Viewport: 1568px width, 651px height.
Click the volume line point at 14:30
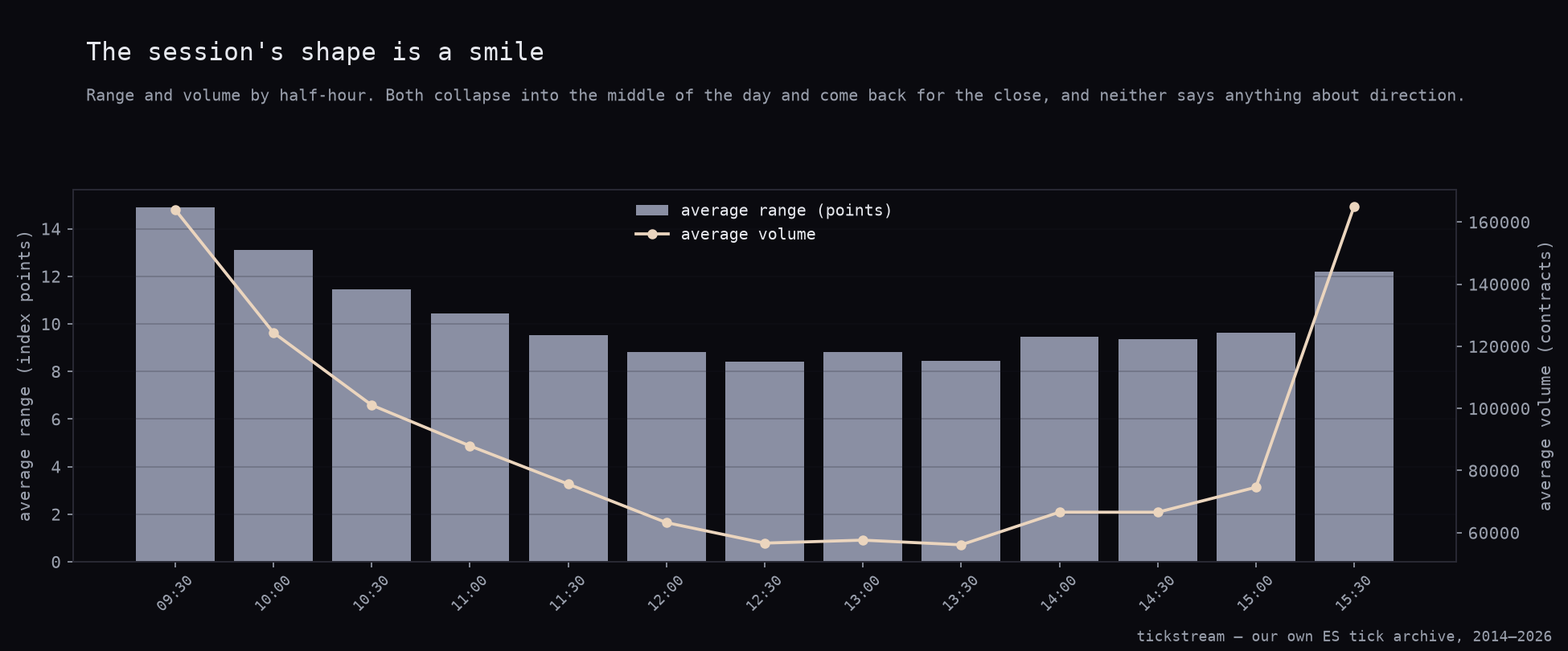(1158, 512)
